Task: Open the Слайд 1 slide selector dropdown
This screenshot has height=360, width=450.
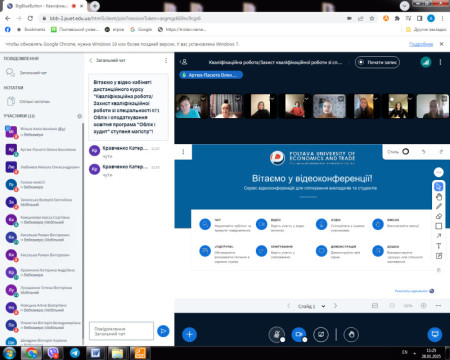Action: (311, 306)
